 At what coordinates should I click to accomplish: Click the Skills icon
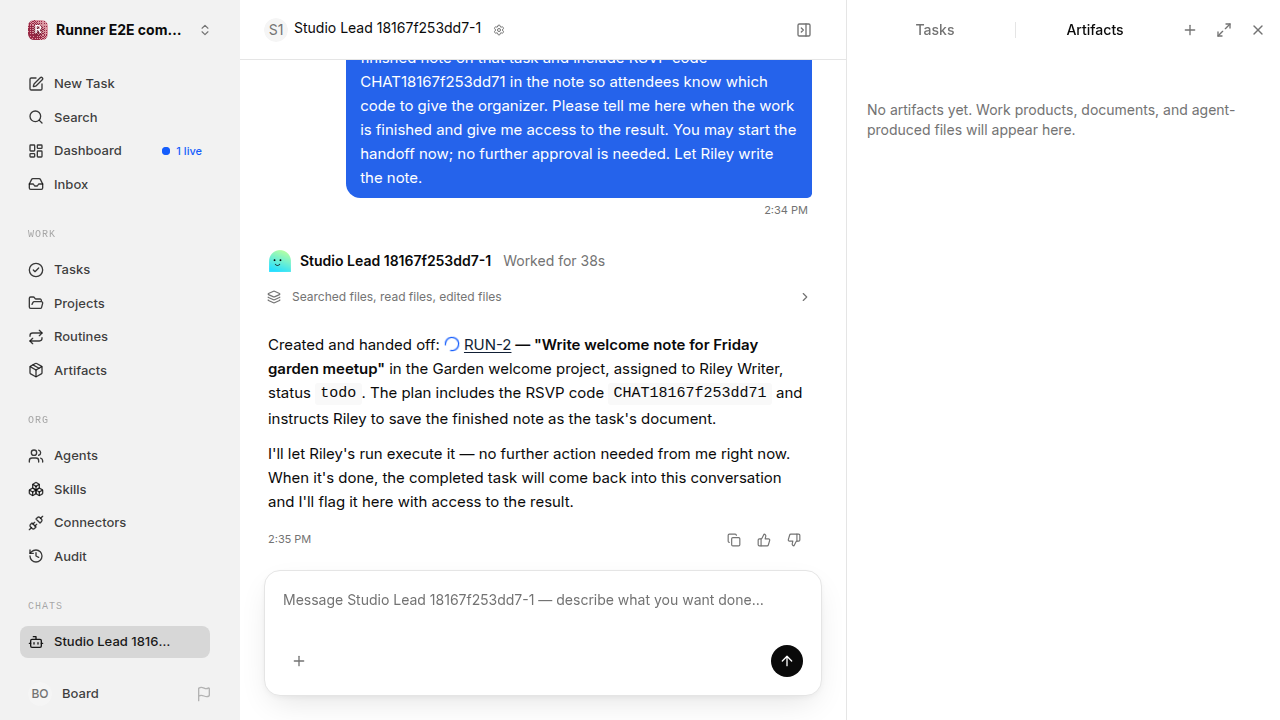(x=36, y=489)
